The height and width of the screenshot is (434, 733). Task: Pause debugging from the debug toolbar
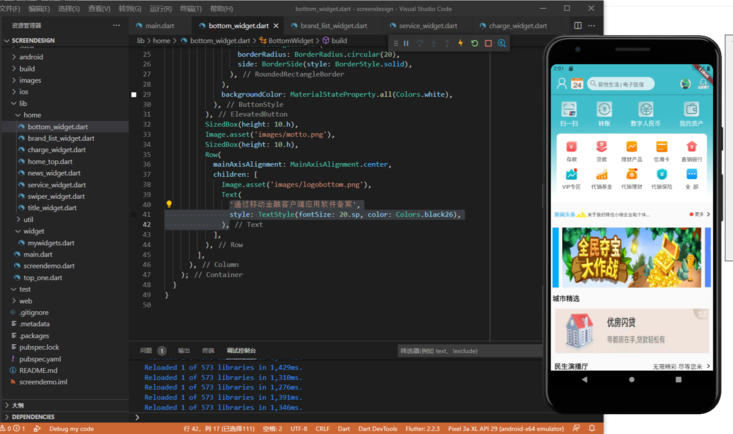point(406,43)
